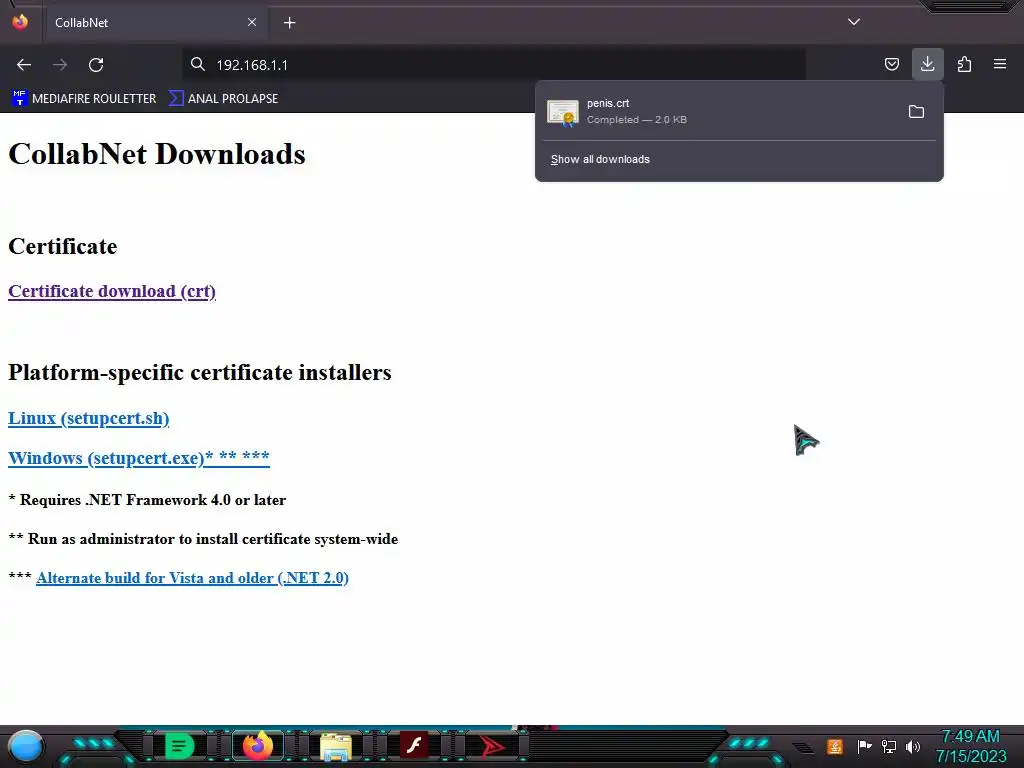Open the Firefox hamburger menu
The height and width of the screenshot is (768, 1024).
coord(1000,64)
